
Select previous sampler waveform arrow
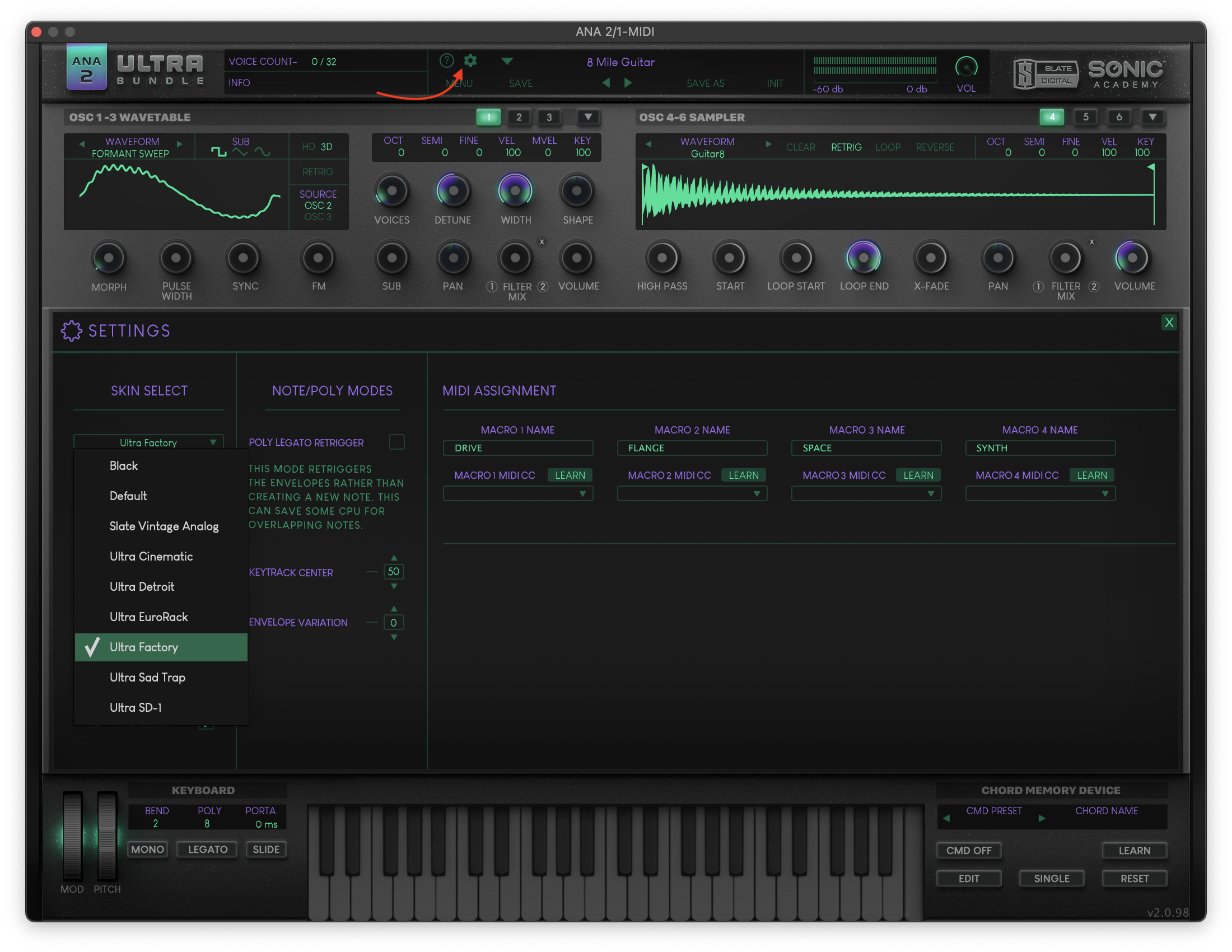[648, 144]
